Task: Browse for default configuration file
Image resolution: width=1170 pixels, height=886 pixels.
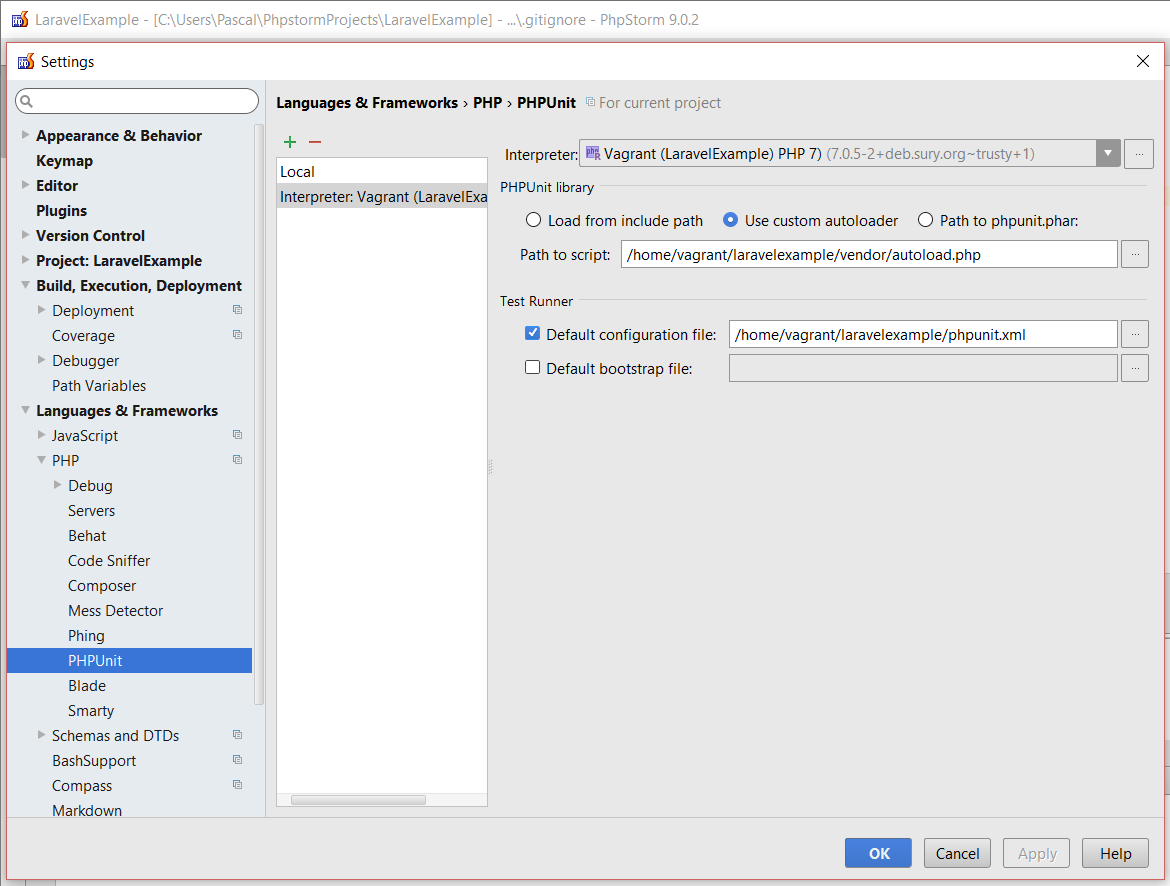Action: click(1135, 334)
